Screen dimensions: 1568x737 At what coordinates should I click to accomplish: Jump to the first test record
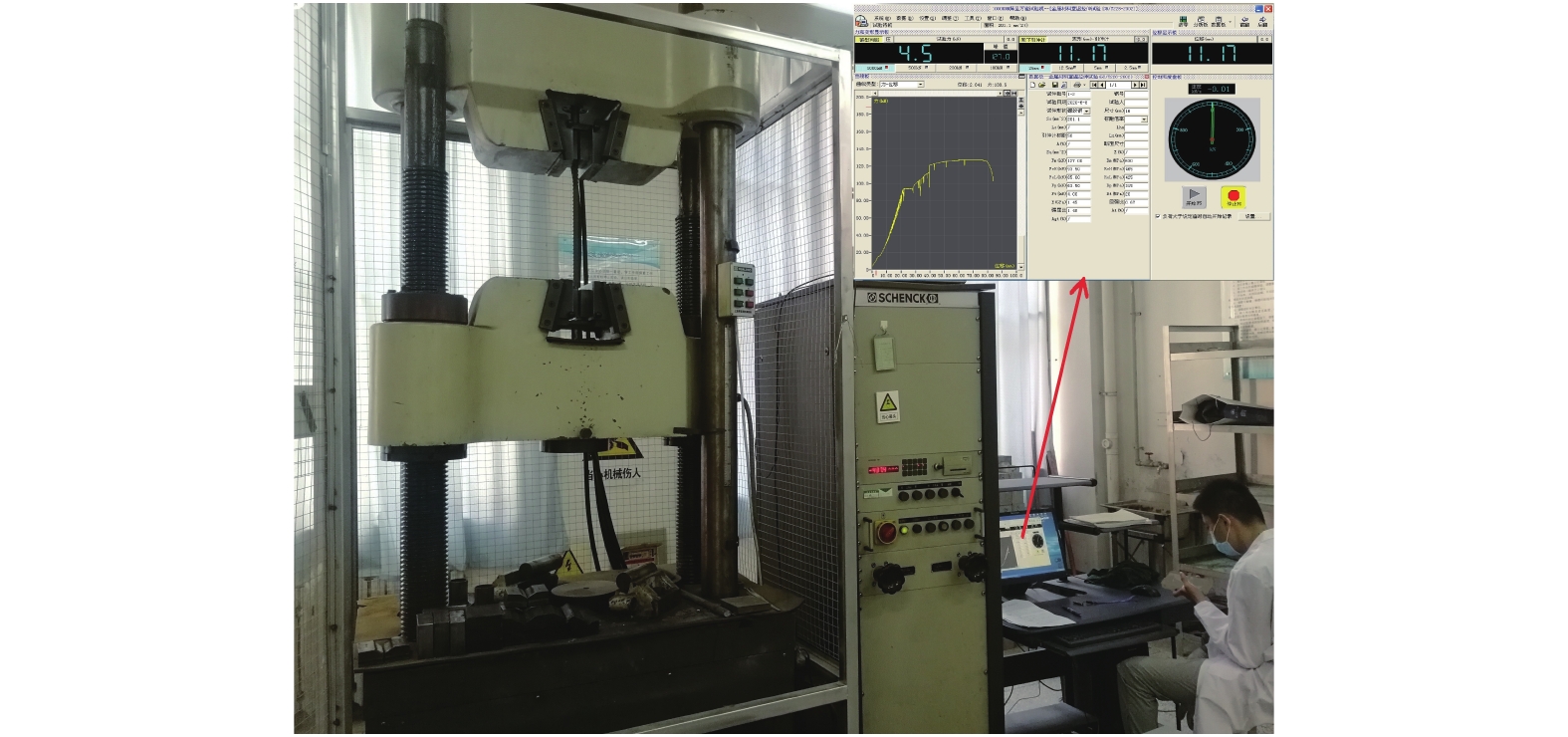[1093, 86]
